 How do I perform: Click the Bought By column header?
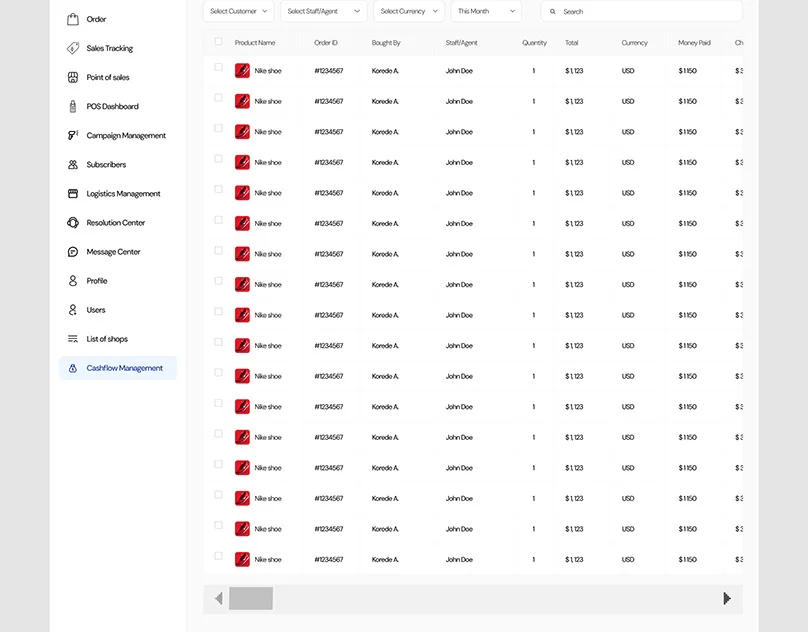click(x=386, y=43)
